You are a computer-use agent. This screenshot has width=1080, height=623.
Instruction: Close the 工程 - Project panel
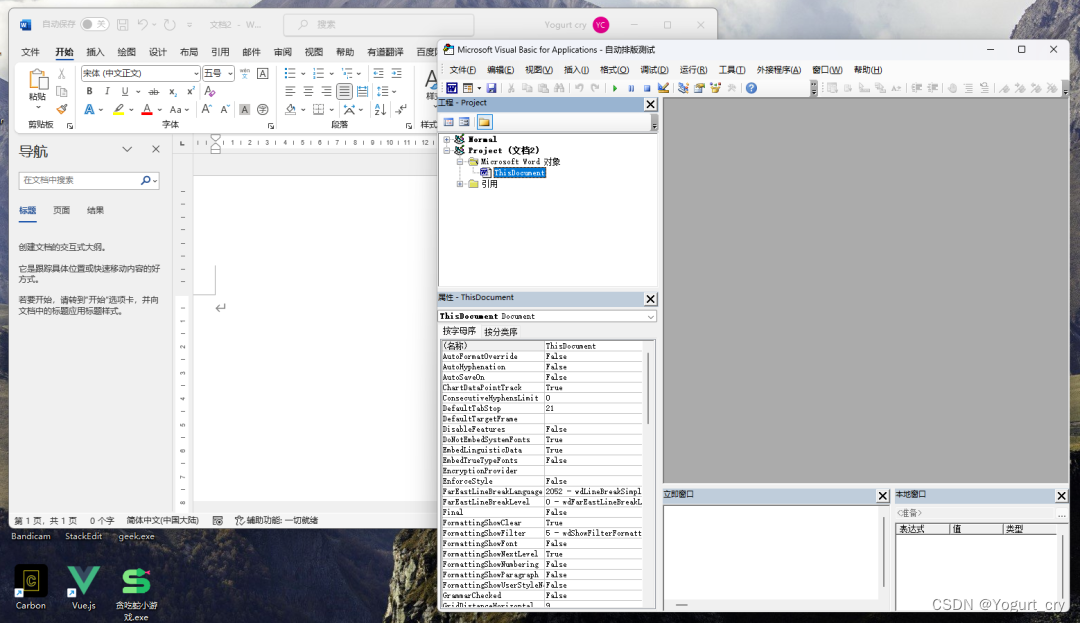coord(650,104)
